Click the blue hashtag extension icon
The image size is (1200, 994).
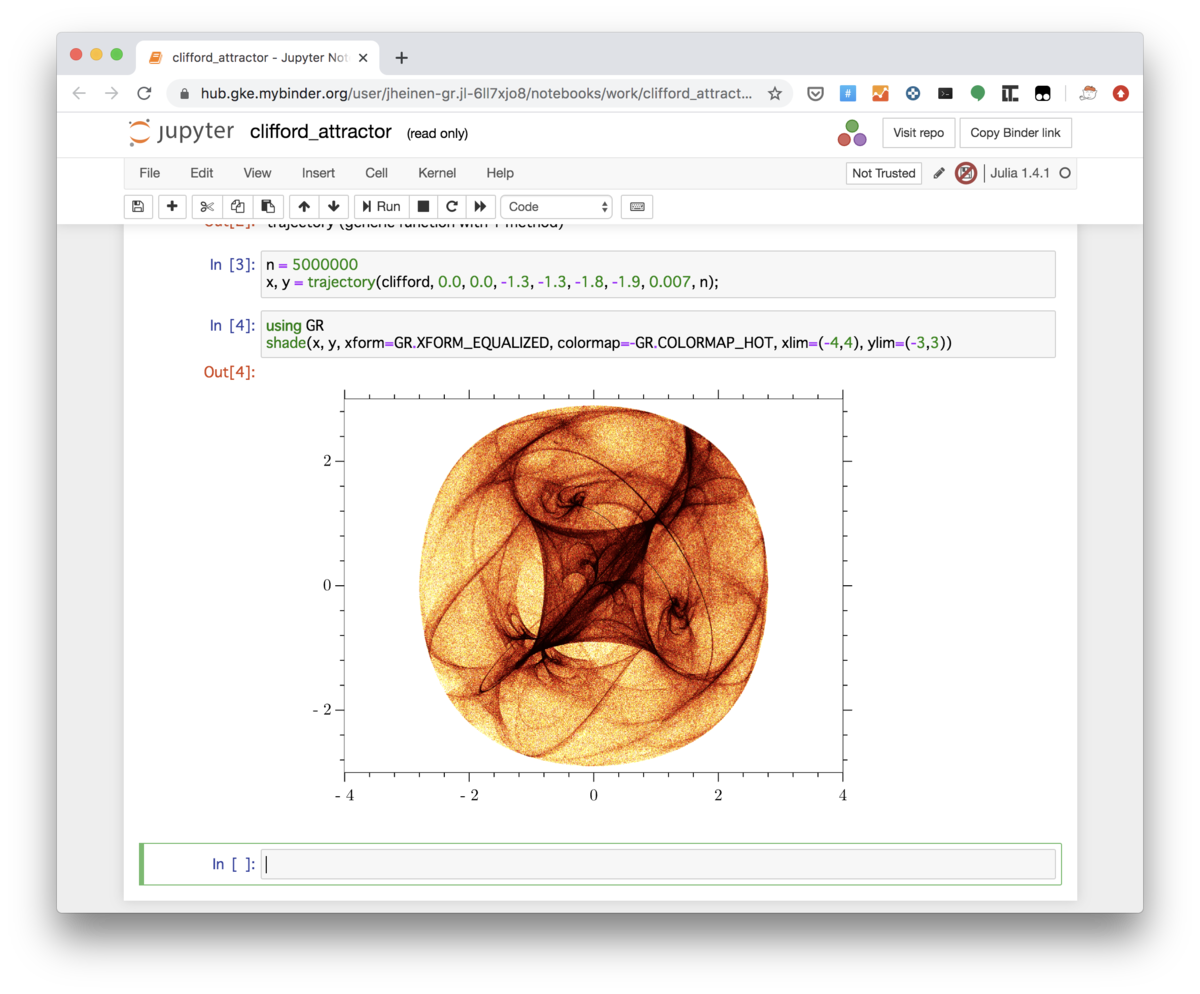pos(848,93)
